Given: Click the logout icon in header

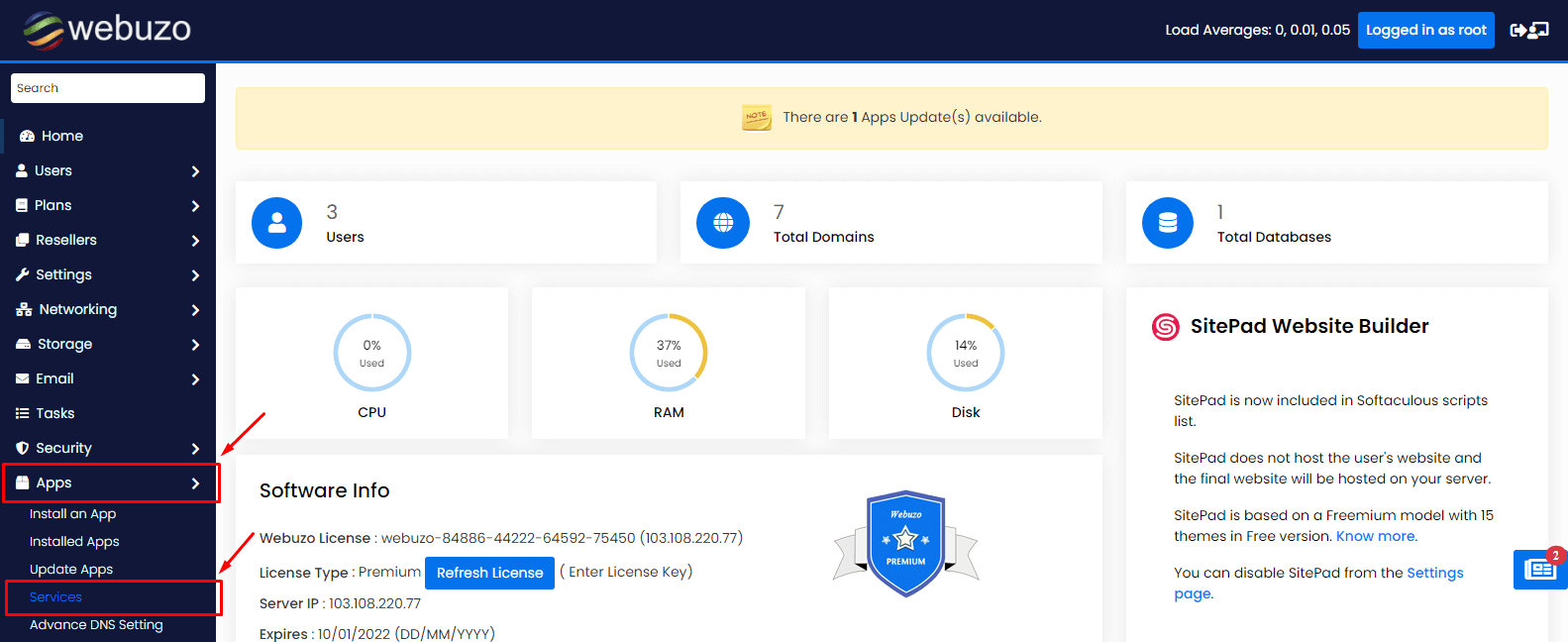Looking at the screenshot, I should [1528, 30].
